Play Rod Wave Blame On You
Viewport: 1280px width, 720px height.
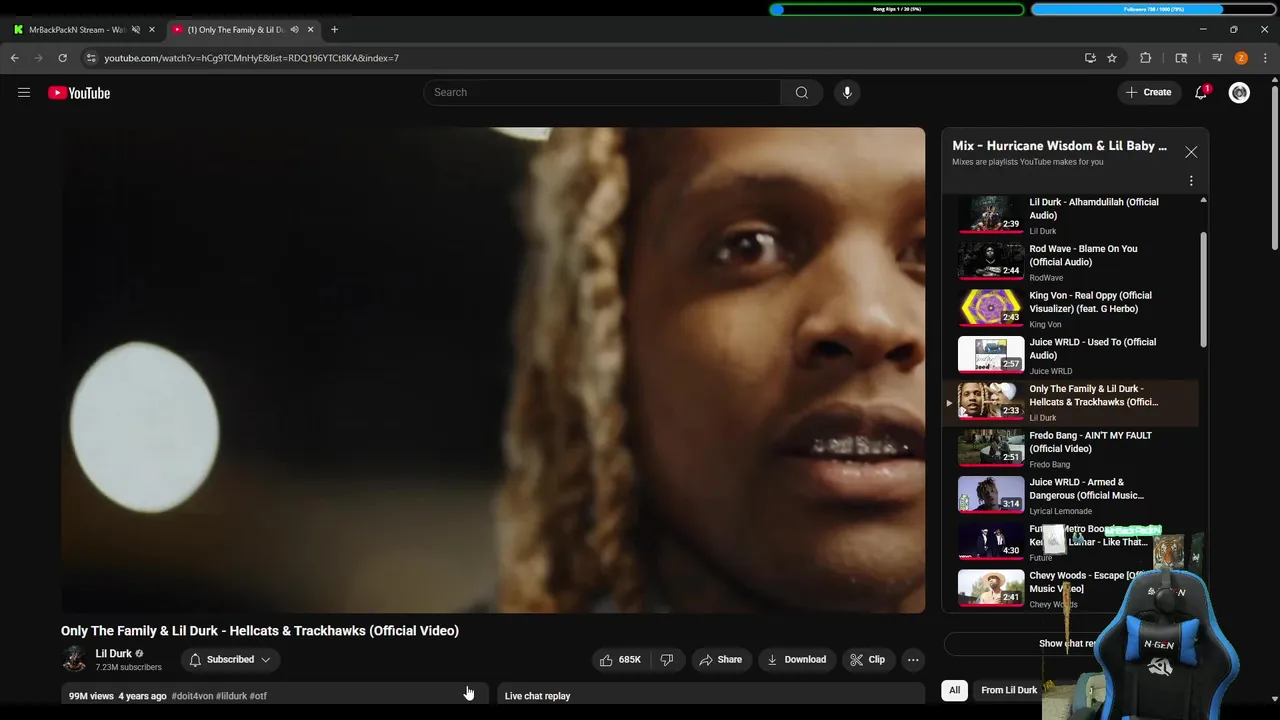pyautogui.click(x=1070, y=262)
